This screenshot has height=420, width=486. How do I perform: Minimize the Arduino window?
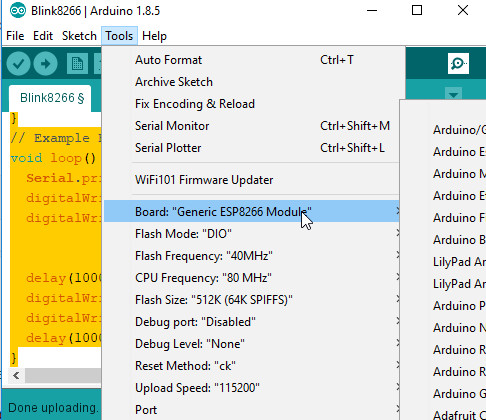372,11
